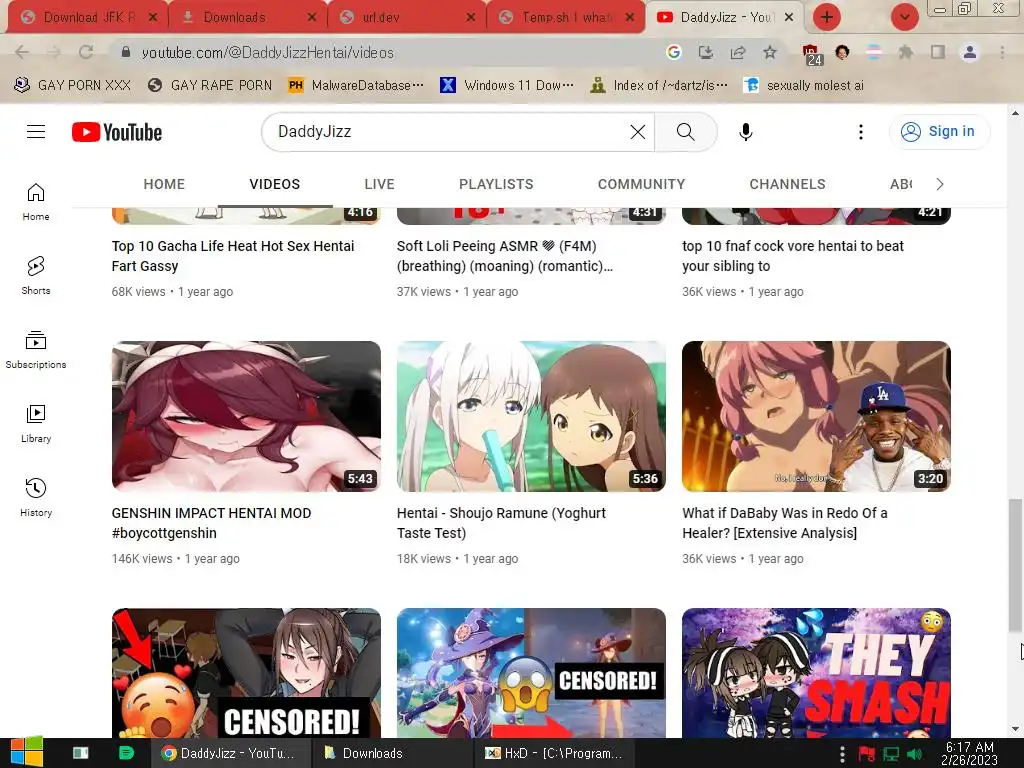Search with your voice using microphone
Viewport: 1024px width, 768px height.
pos(746,132)
